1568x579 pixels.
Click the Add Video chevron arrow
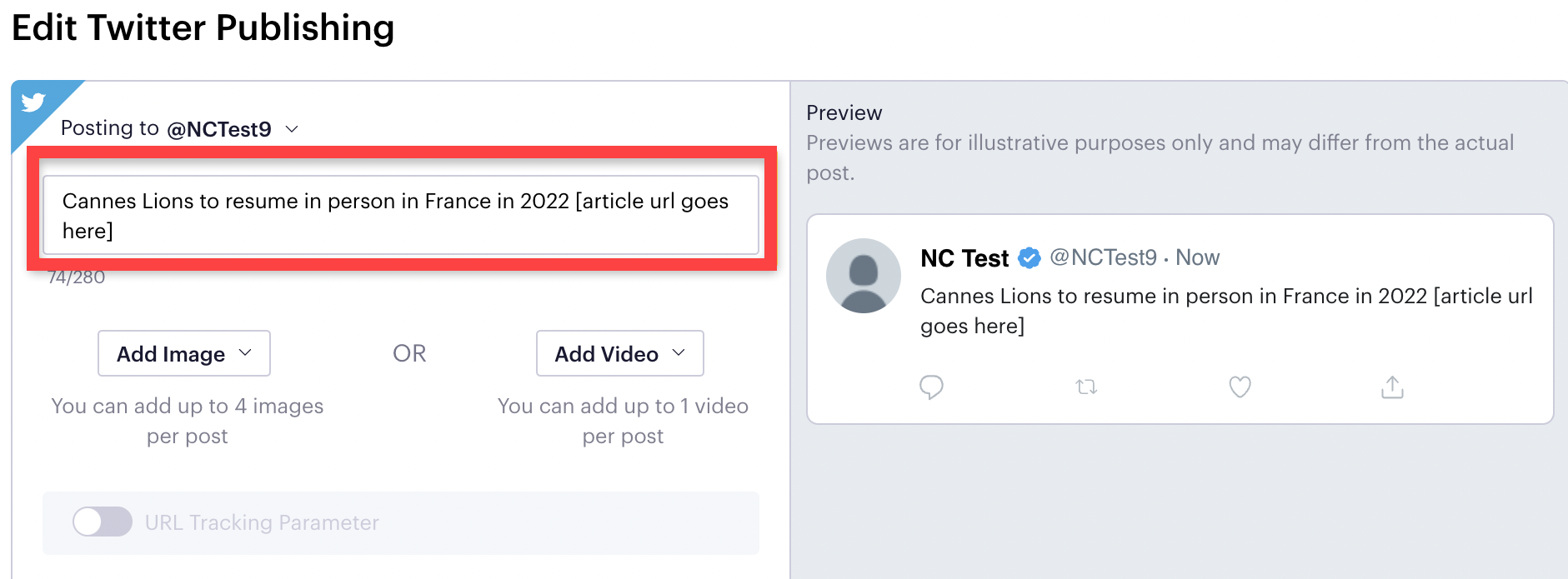pyautogui.click(x=679, y=352)
